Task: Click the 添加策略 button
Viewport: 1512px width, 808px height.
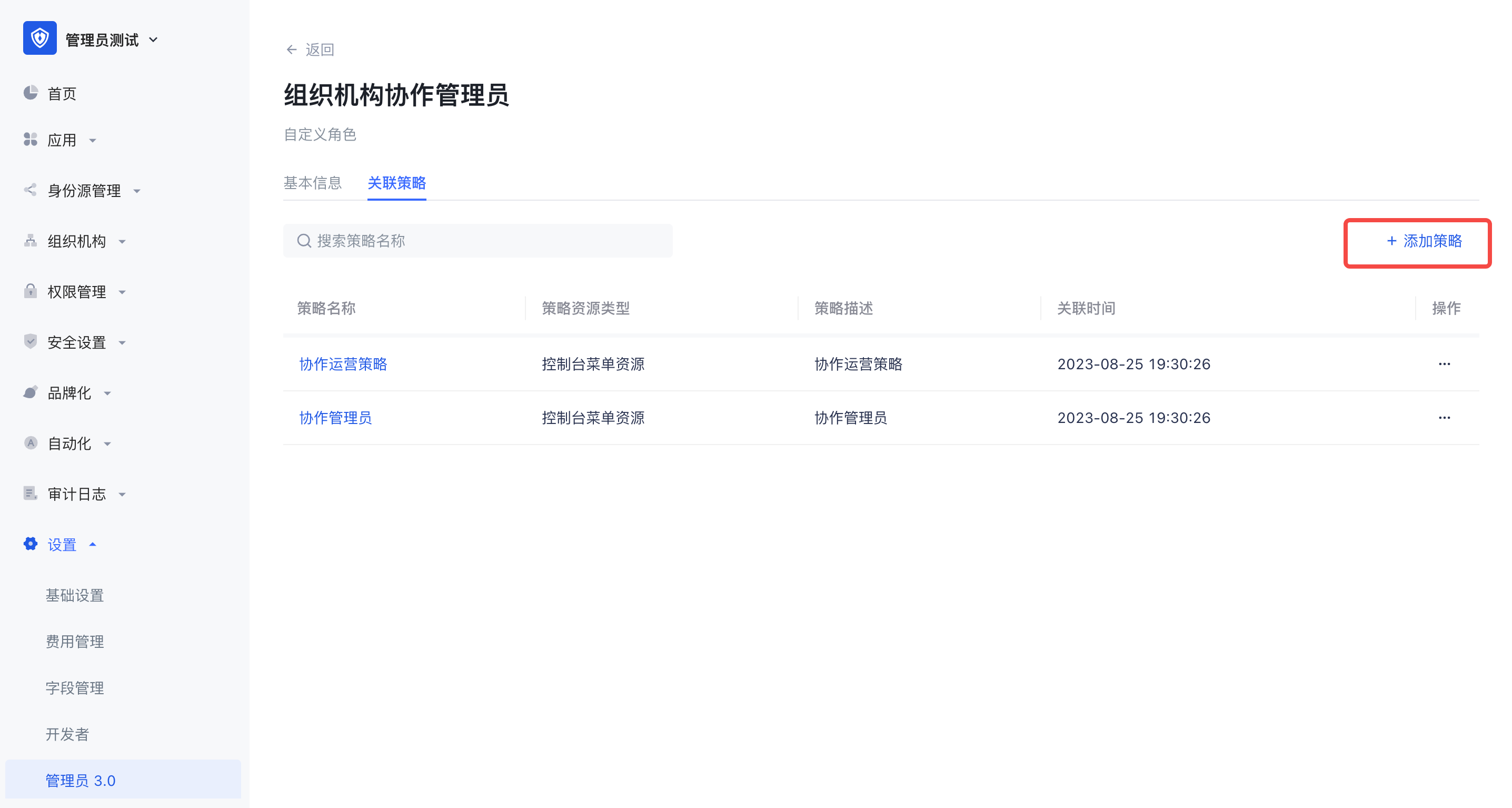Action: tap(1423, 241)
